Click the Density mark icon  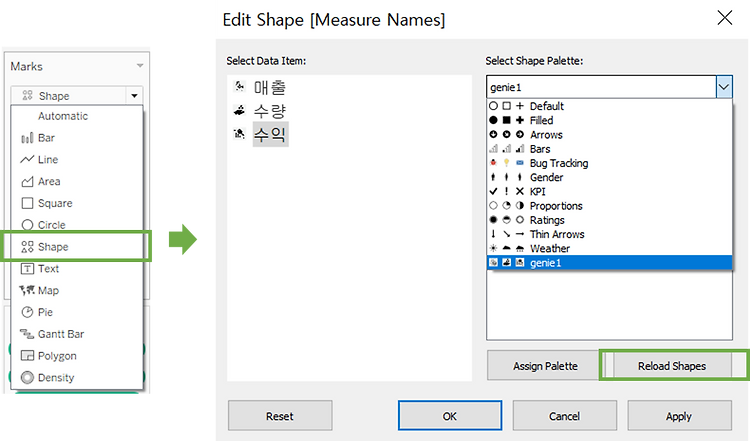click(27, 377)
